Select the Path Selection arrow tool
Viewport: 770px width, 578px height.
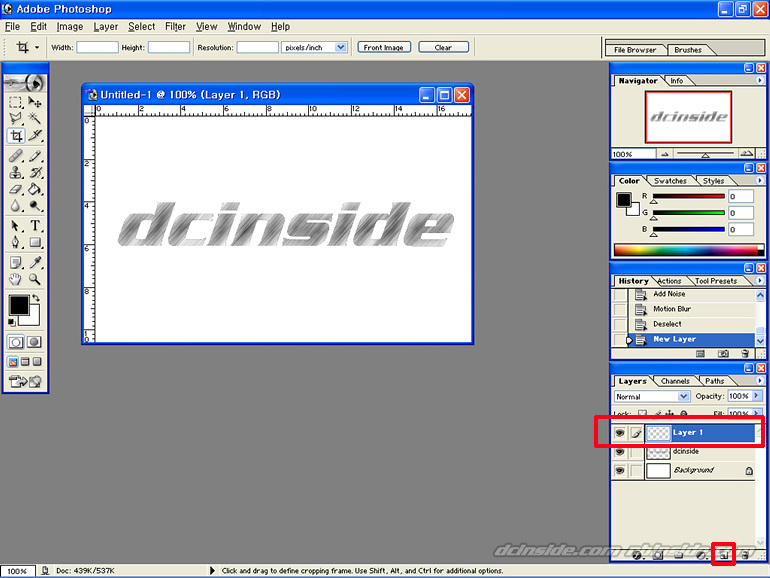[16, 226]
